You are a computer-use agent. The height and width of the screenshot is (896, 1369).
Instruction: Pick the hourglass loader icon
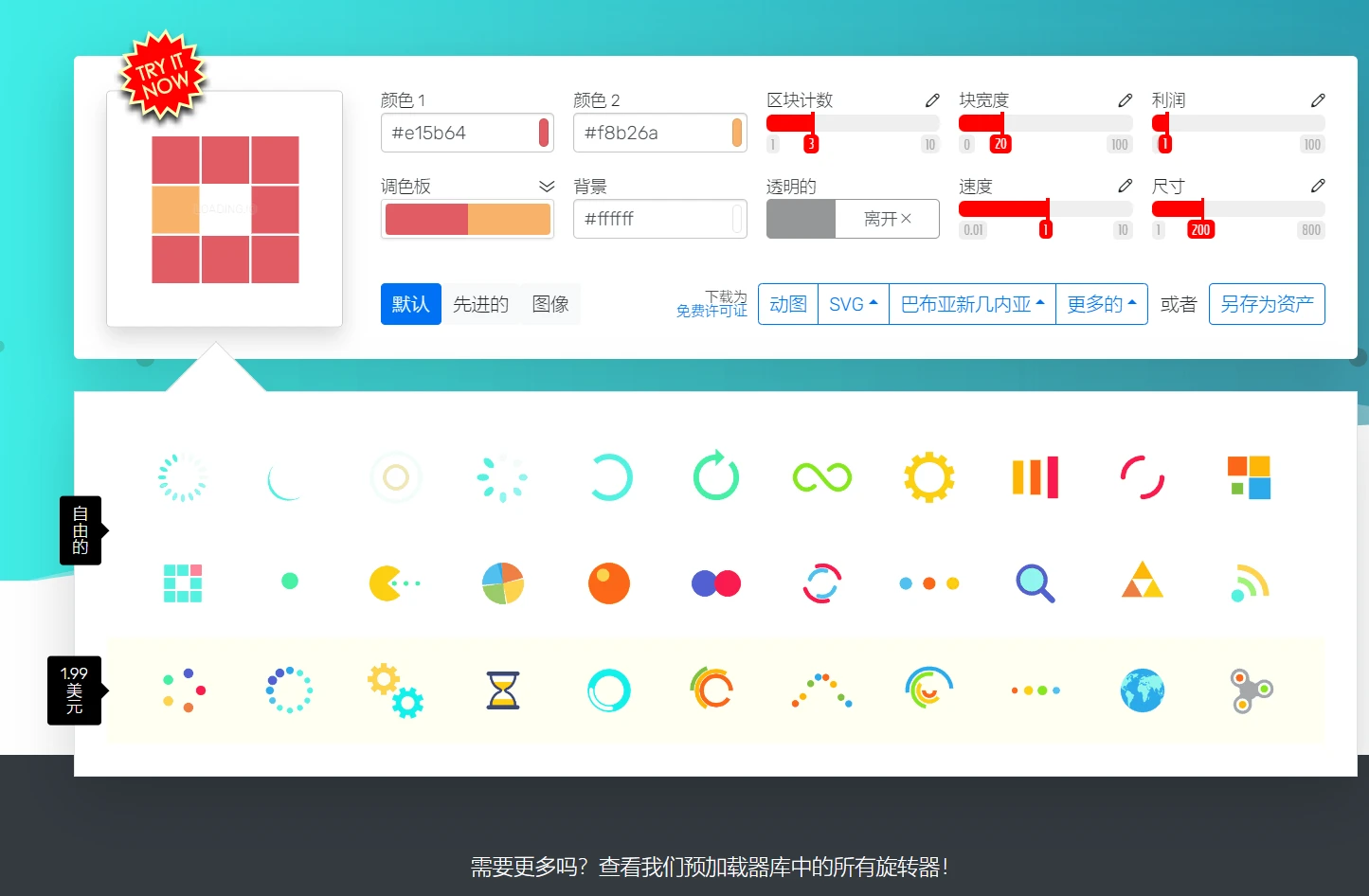[x=502, y=690]
